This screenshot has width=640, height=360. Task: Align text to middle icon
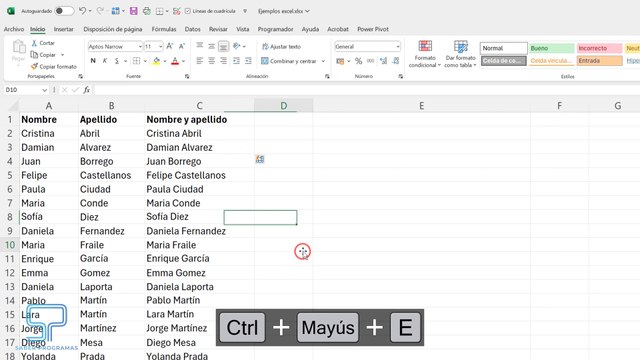[x=211, y=46]
